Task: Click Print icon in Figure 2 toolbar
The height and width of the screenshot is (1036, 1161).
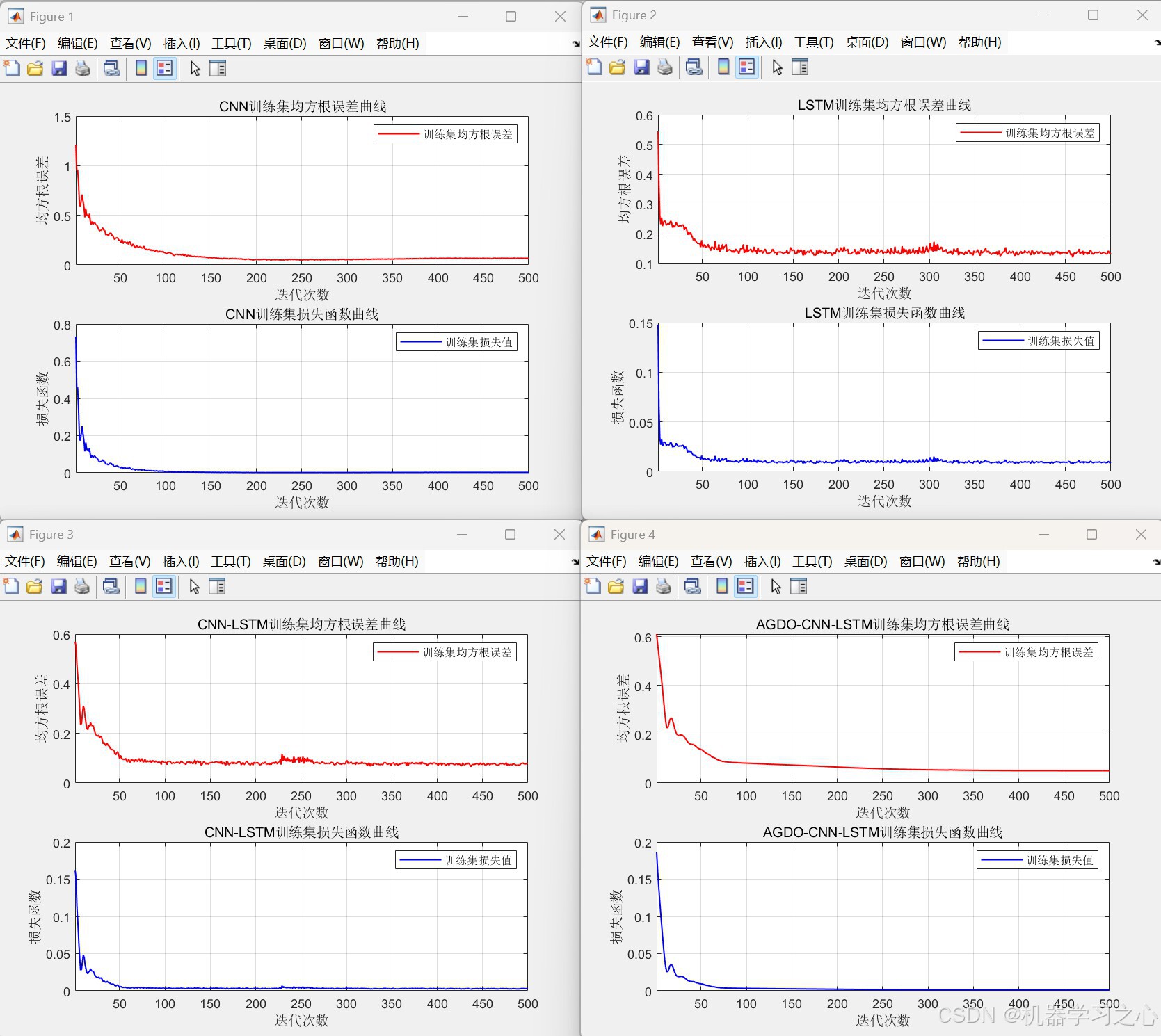Action: (x=665, y=67)
